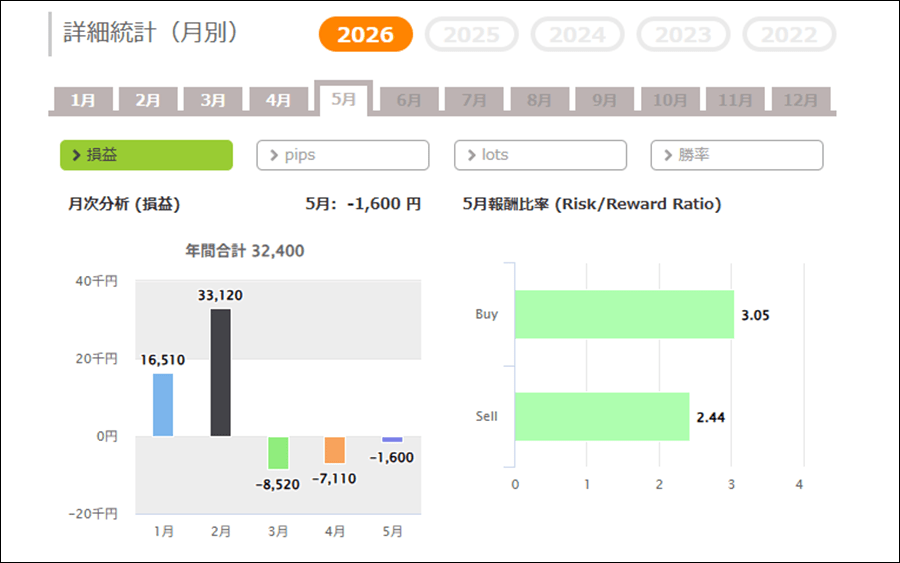Switch to the 2024 year view
The image size is (900, 563).
point(577,34)
